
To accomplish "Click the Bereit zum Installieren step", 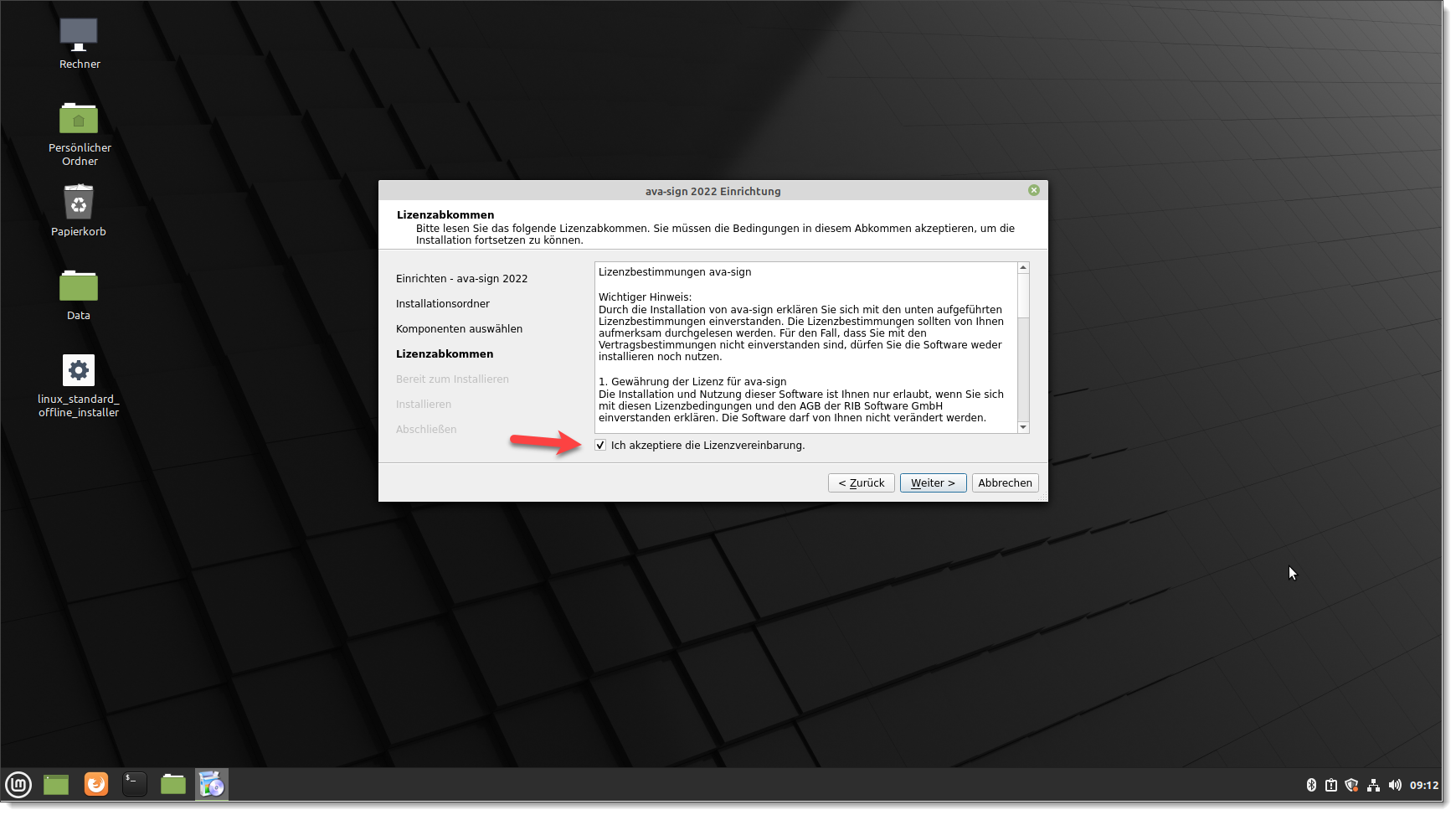I will (x=452, y=379).
